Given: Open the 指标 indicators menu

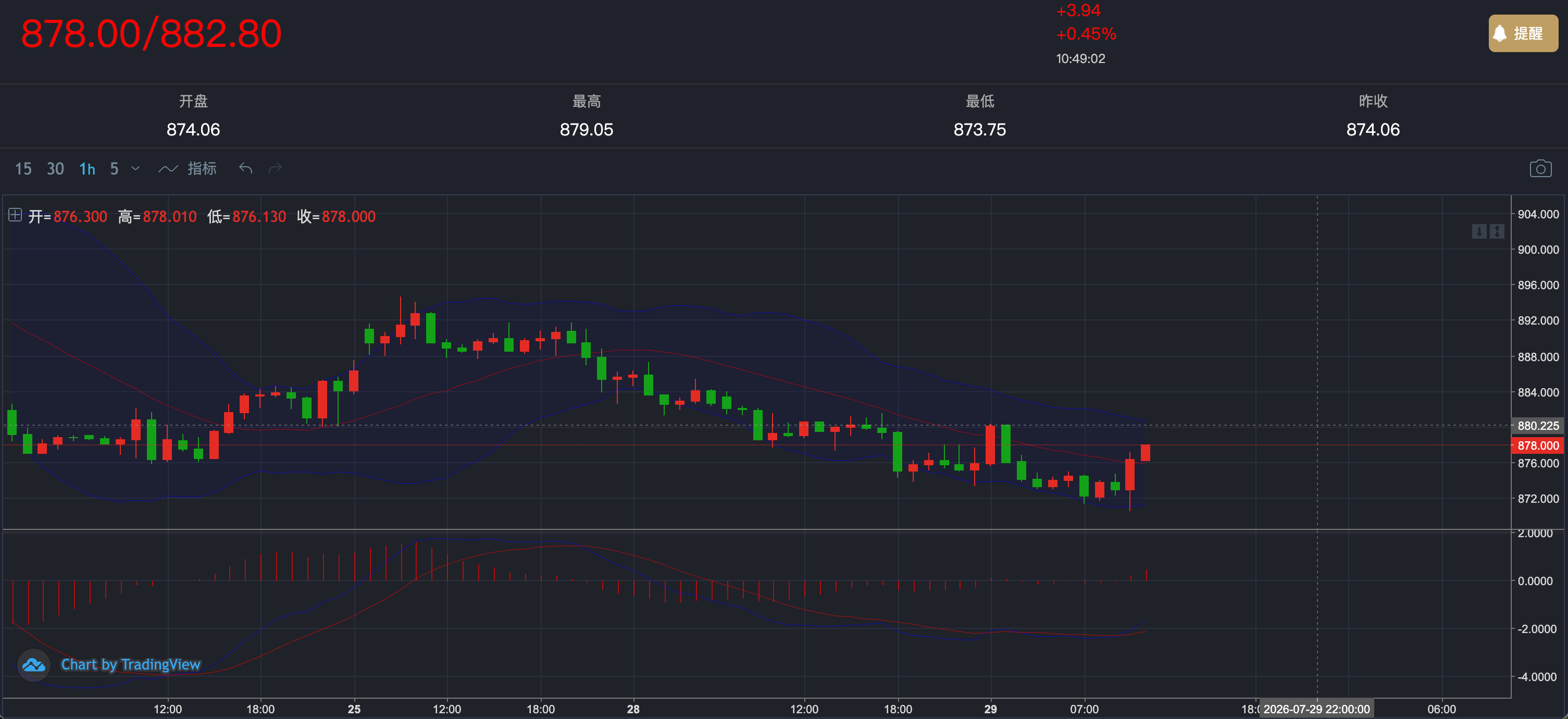Looking at the screenshot, I should pos(188,169).
